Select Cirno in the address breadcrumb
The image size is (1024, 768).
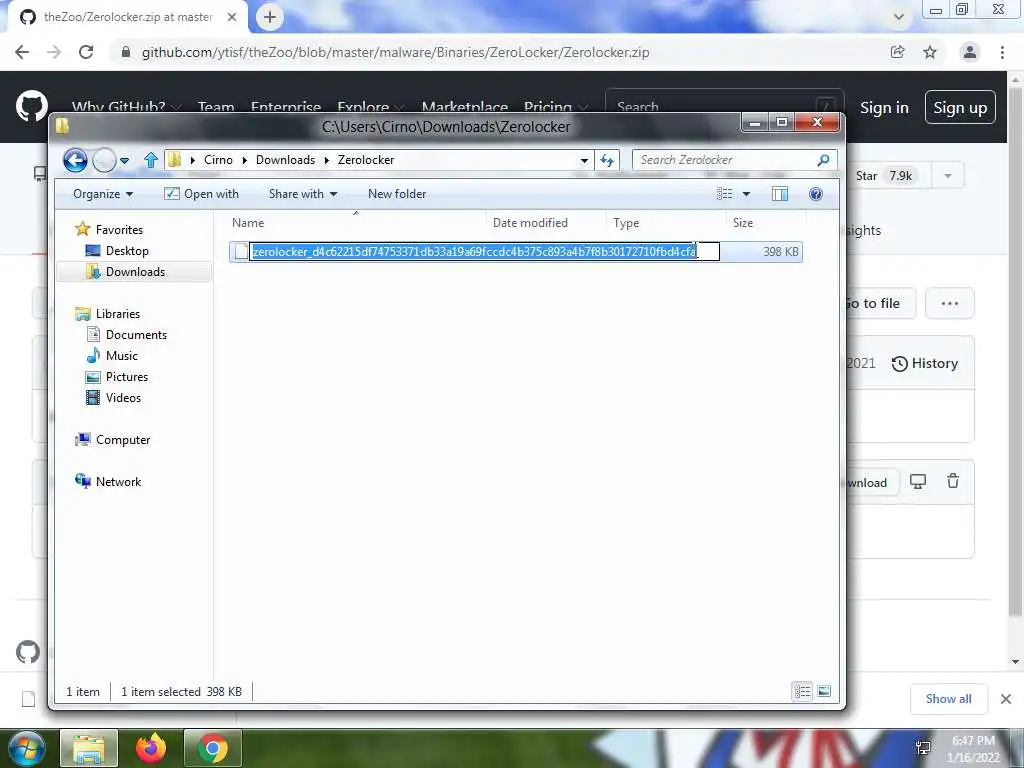(x=218, y=160)
